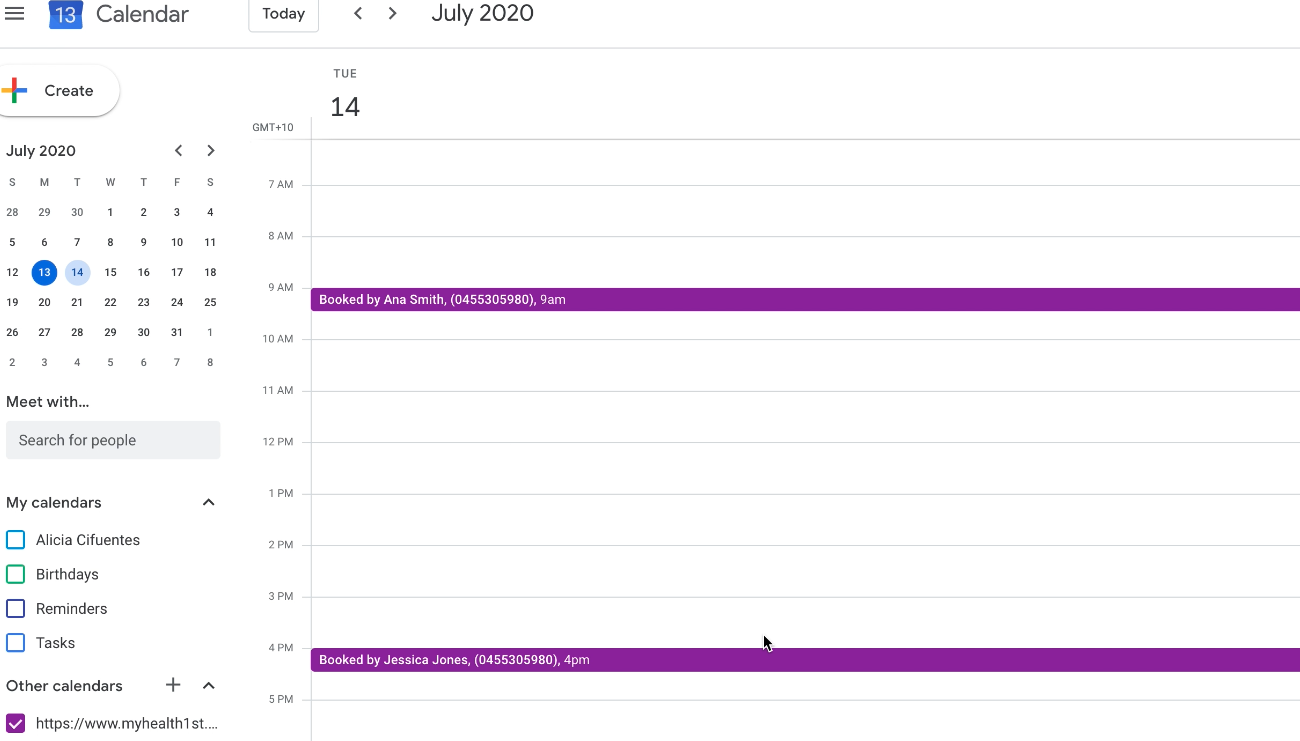
Task: Select July 22 in mini calendar
Action: [x=110, y=302]
